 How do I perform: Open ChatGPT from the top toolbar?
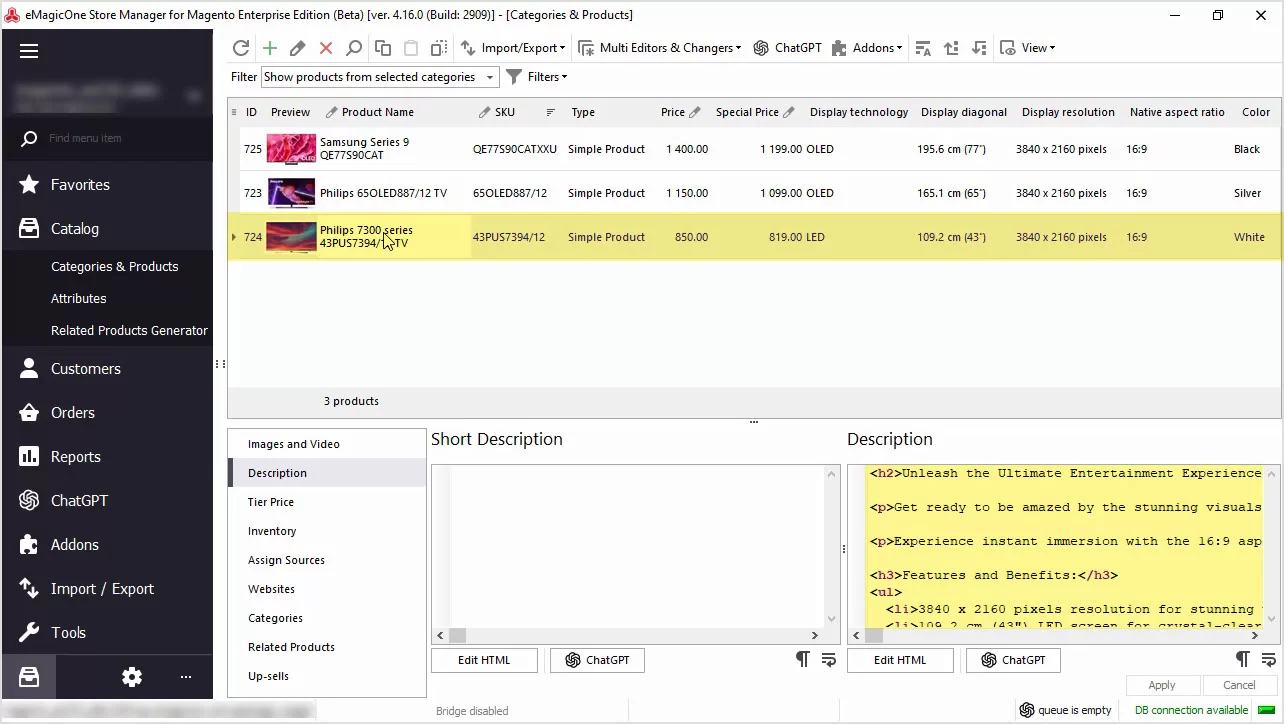[787, 48]
